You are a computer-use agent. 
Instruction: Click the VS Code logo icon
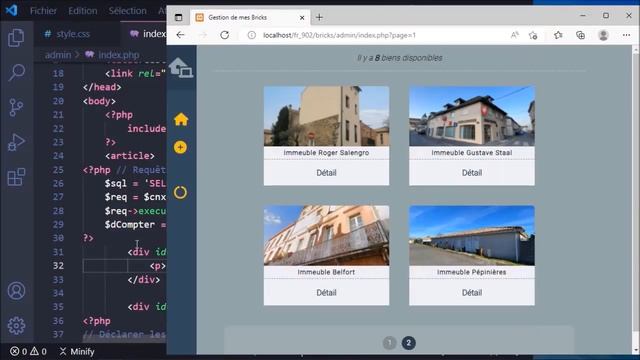pyautogui.click(x=11, y=10)
